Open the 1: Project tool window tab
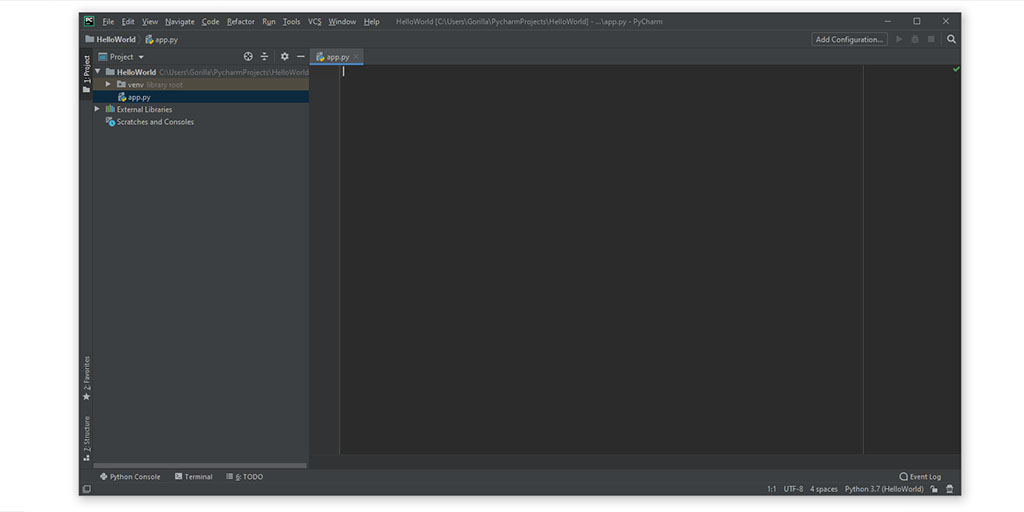This screenshot has width=1024, height=512. 86,73
